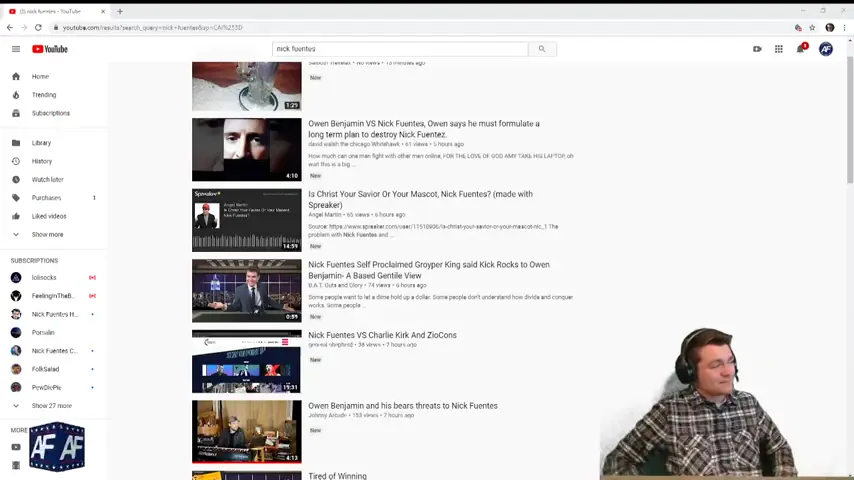Open 'Owen Benjamin and his bears' video title
854x480 pixels.
402,406
